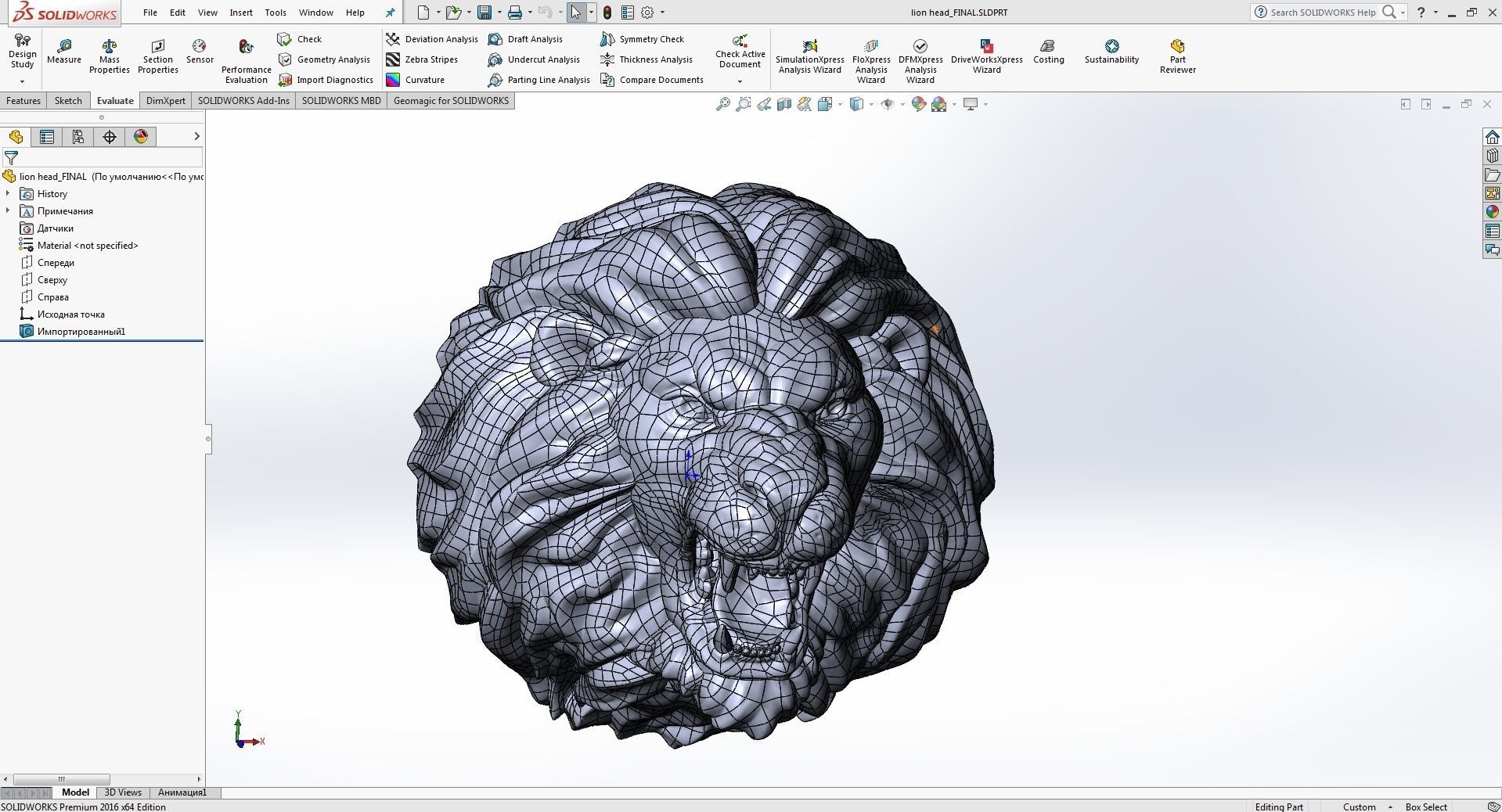The image size is (1502, 812).
Task: Expand the History tree node
Action: (8, 193)
